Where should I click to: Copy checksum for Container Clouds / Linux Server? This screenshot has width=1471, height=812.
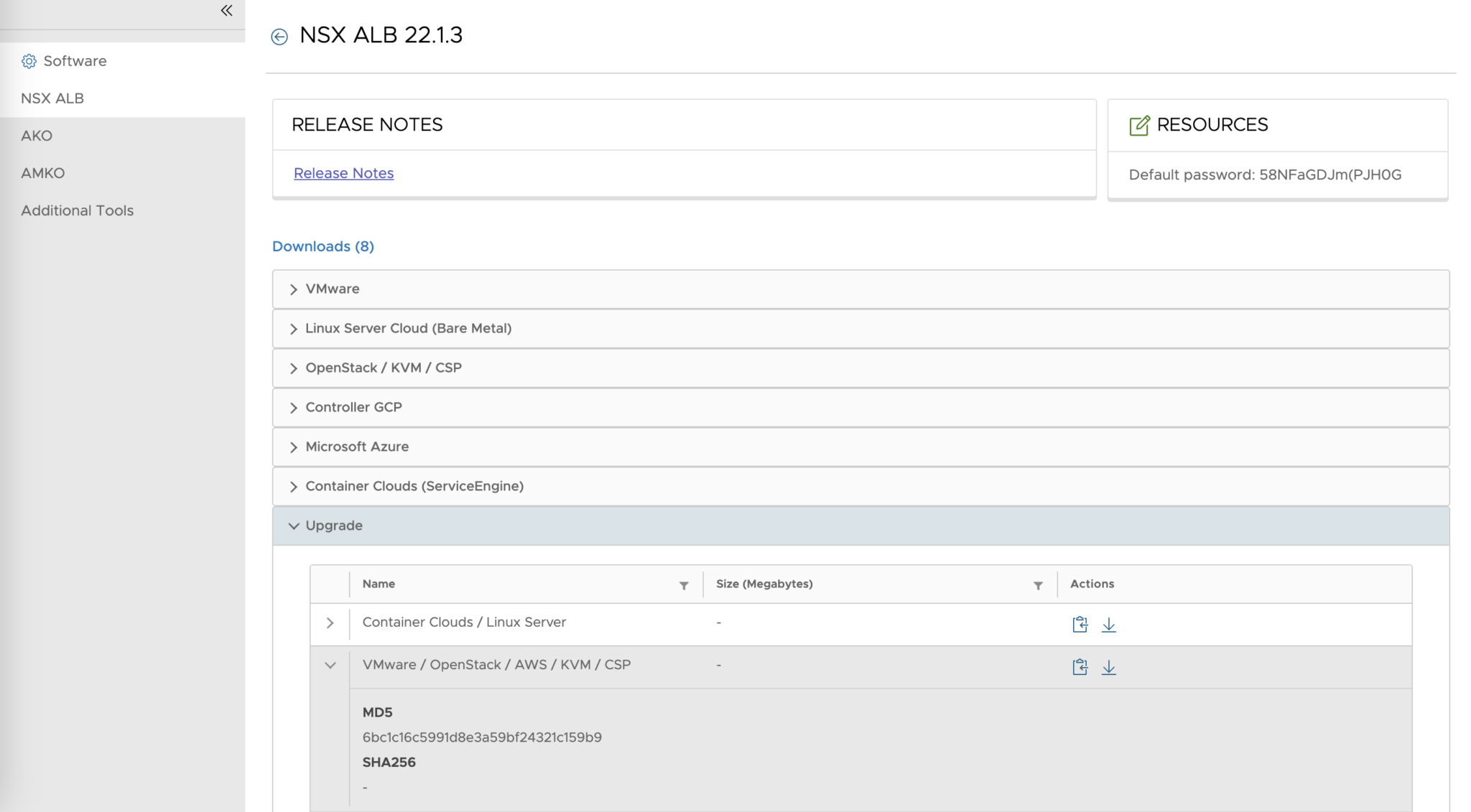[1080, 624]
